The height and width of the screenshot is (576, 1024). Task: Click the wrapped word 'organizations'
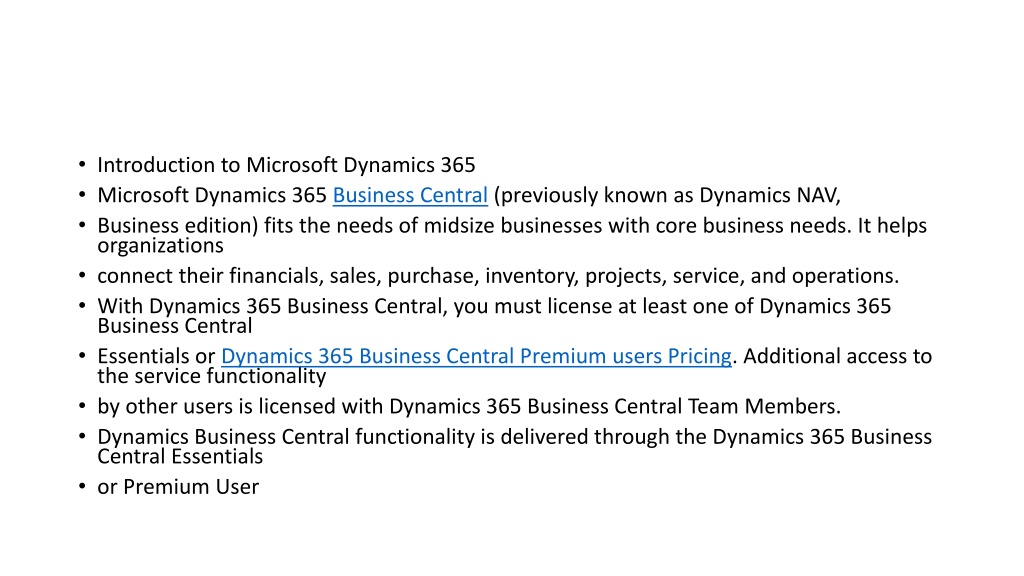160,246
